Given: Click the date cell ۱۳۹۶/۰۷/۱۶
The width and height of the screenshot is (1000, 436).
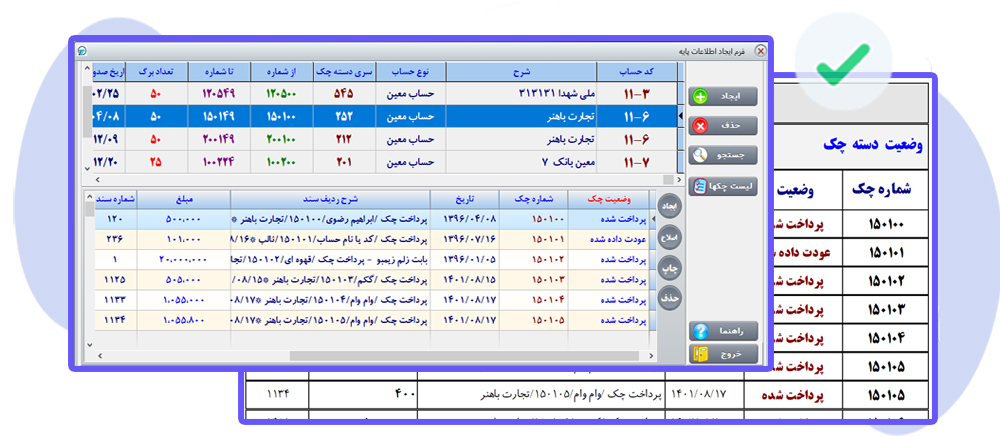Looking at the screenshot, I should coord(465,239).
